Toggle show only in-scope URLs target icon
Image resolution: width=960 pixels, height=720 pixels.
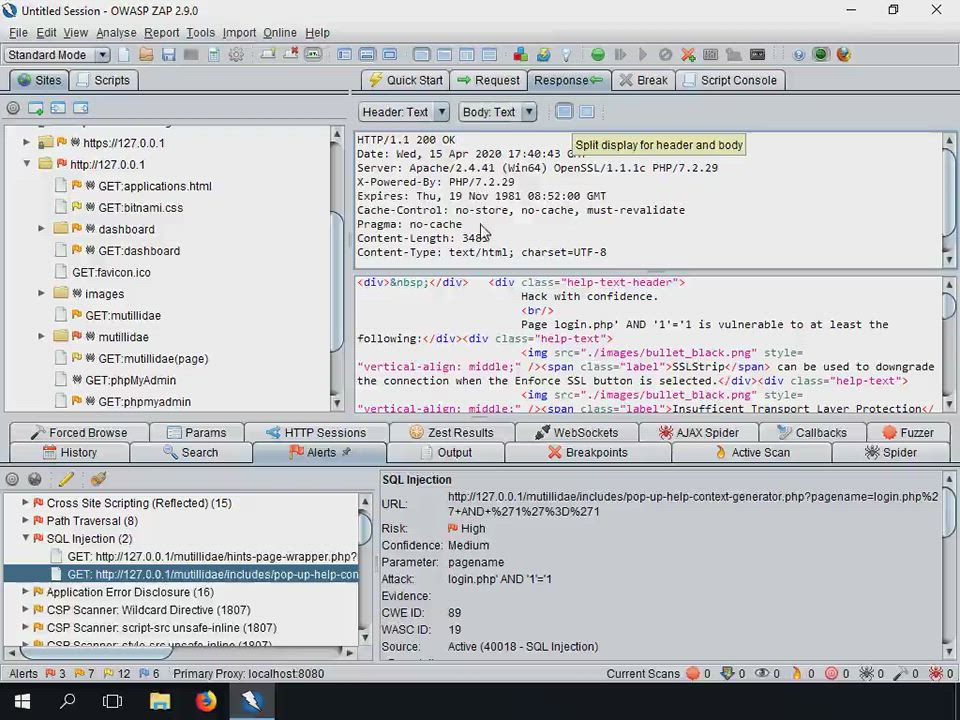[x=13, y=108]
